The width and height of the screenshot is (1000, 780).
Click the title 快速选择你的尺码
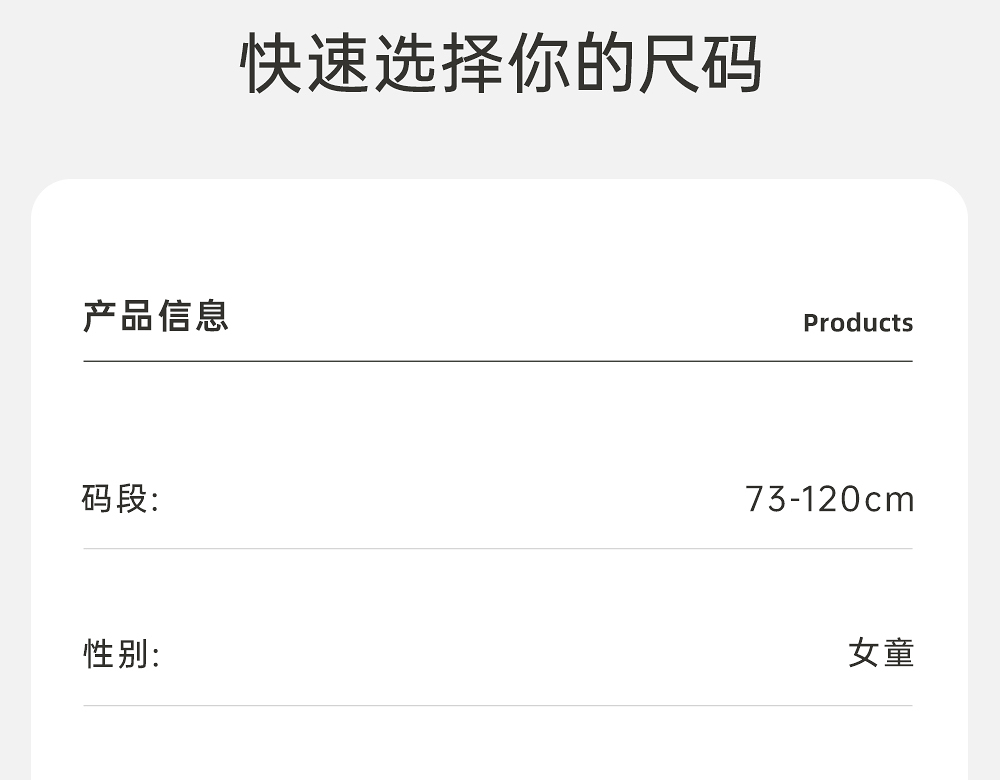(x=501, y=65)
